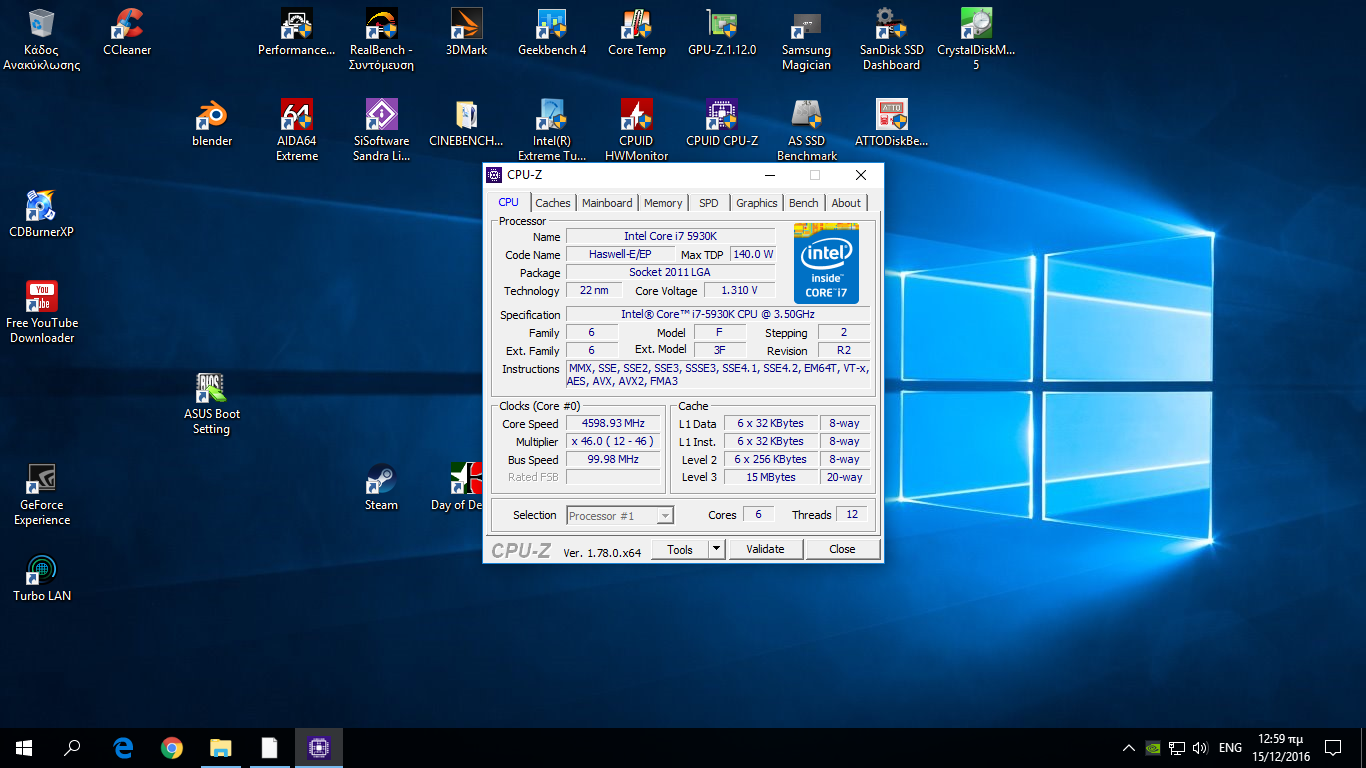Open the AIDA64 Extreme shortcut
Viewport: 1366px width, 768px height.
pyautogui.click(x=297, y=131)
